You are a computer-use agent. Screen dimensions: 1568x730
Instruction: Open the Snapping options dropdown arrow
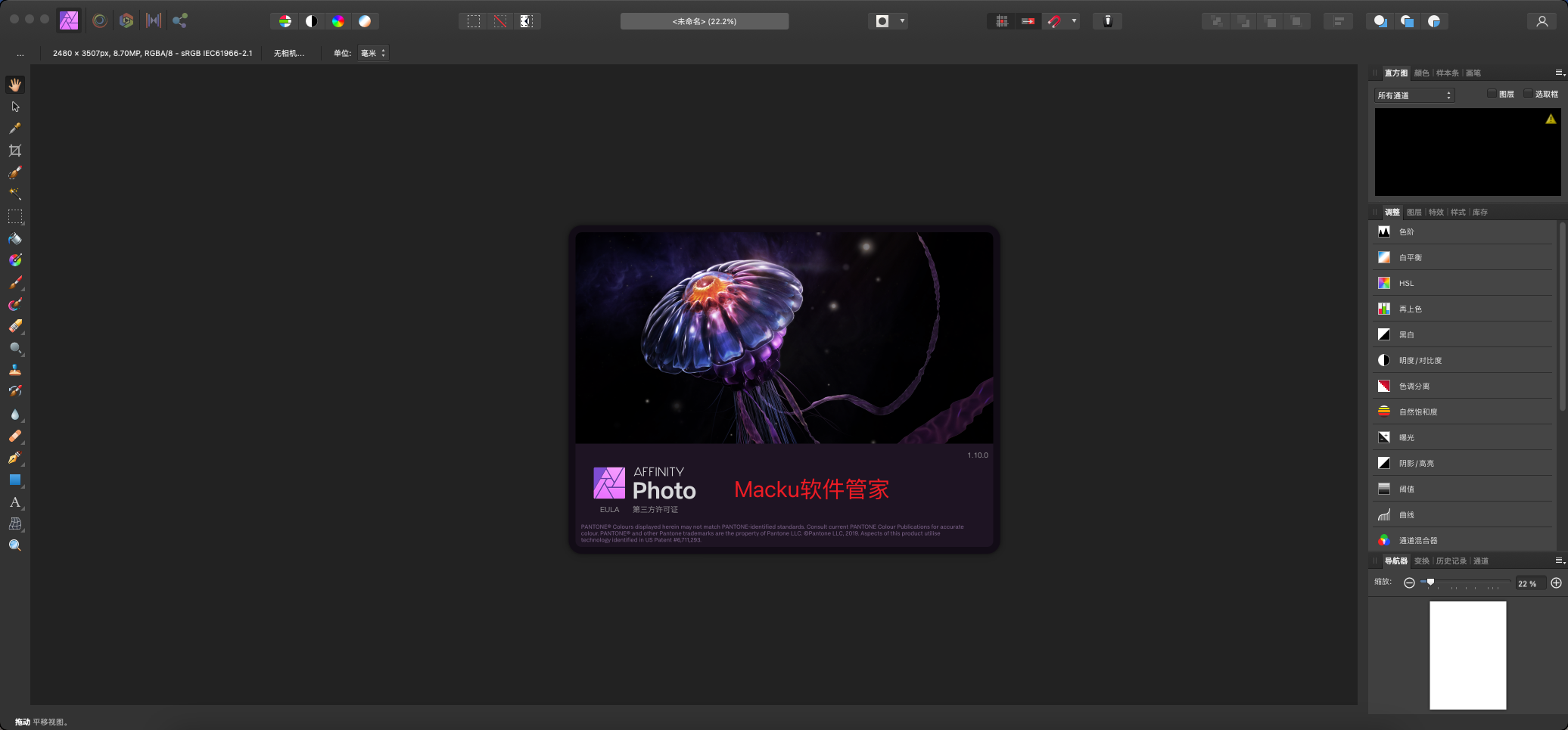tap(1074, 21)
